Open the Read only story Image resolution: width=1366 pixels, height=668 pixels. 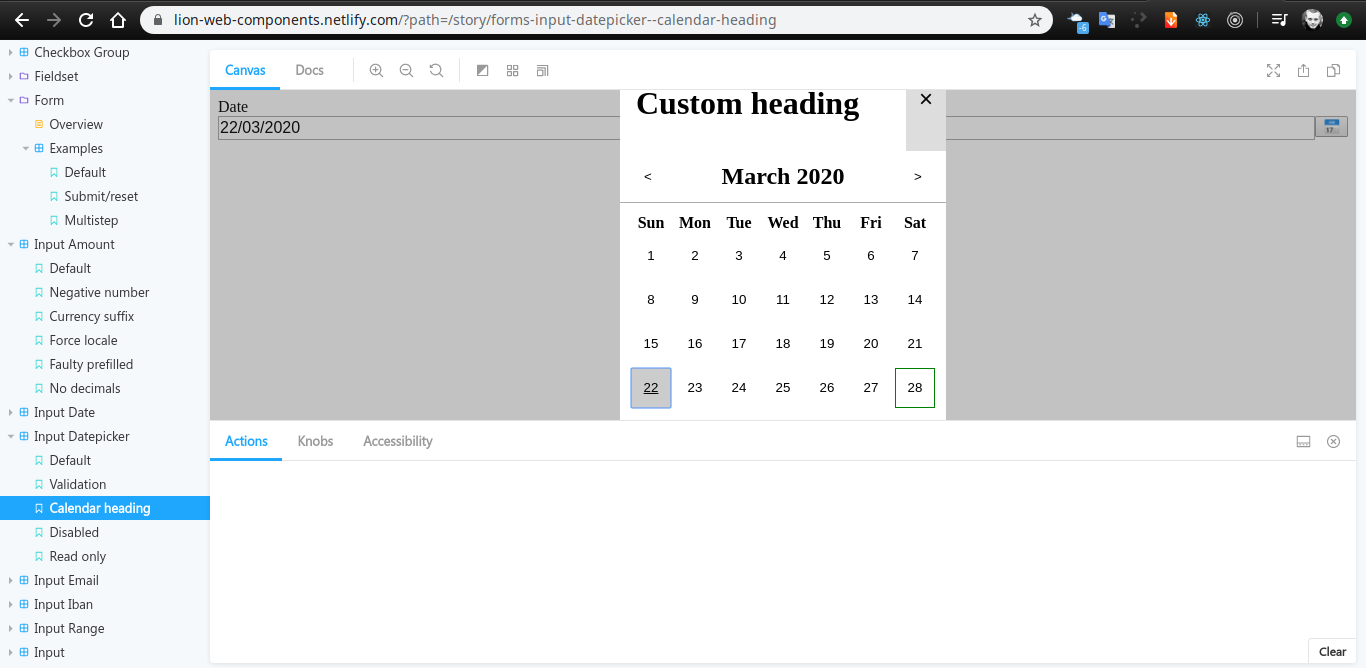(x=77, y=556)
